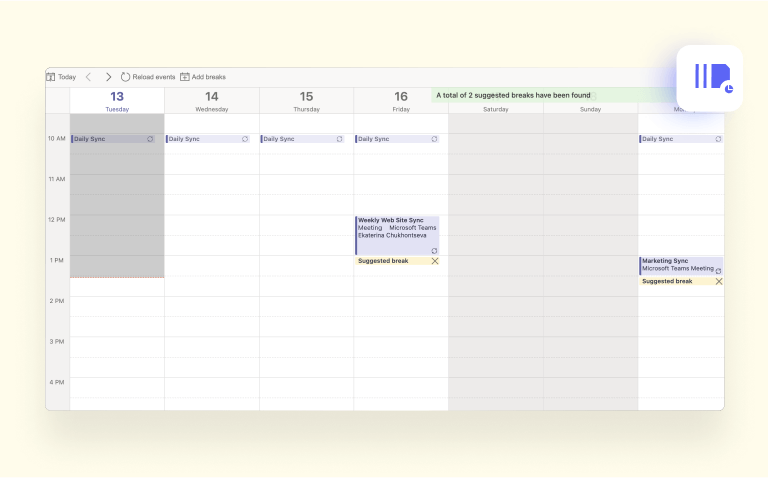The height and width of the screenshot is (481, 768).
Task: Click recurrence icon on Wednesday Daily Sync
Action: 244,139
